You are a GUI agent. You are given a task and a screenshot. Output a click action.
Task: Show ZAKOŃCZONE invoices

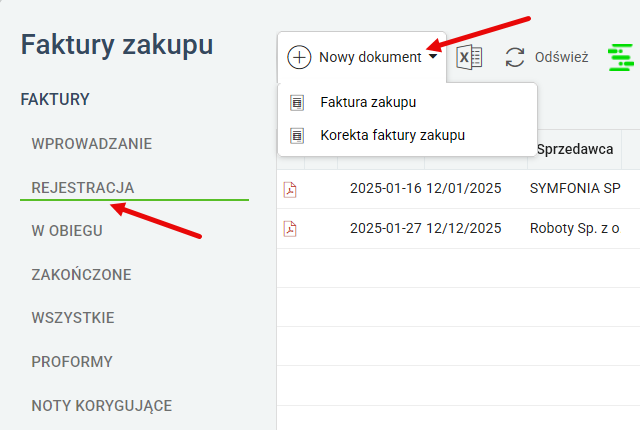[81, 275]
